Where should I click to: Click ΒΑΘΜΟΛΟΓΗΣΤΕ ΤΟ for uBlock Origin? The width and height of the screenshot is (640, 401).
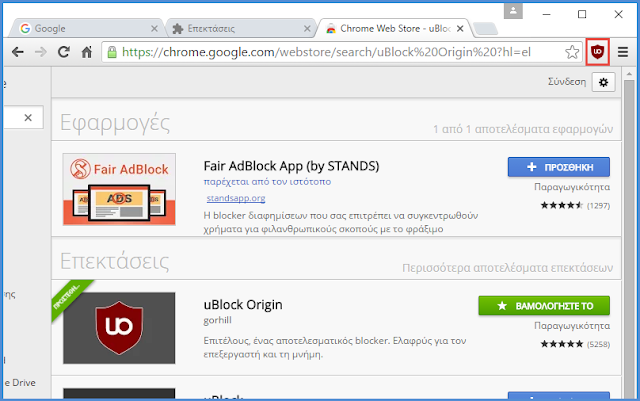click(544, 305)
